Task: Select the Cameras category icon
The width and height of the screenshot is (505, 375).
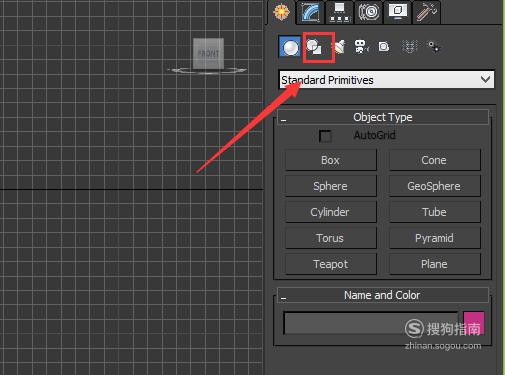Action: 361,47
